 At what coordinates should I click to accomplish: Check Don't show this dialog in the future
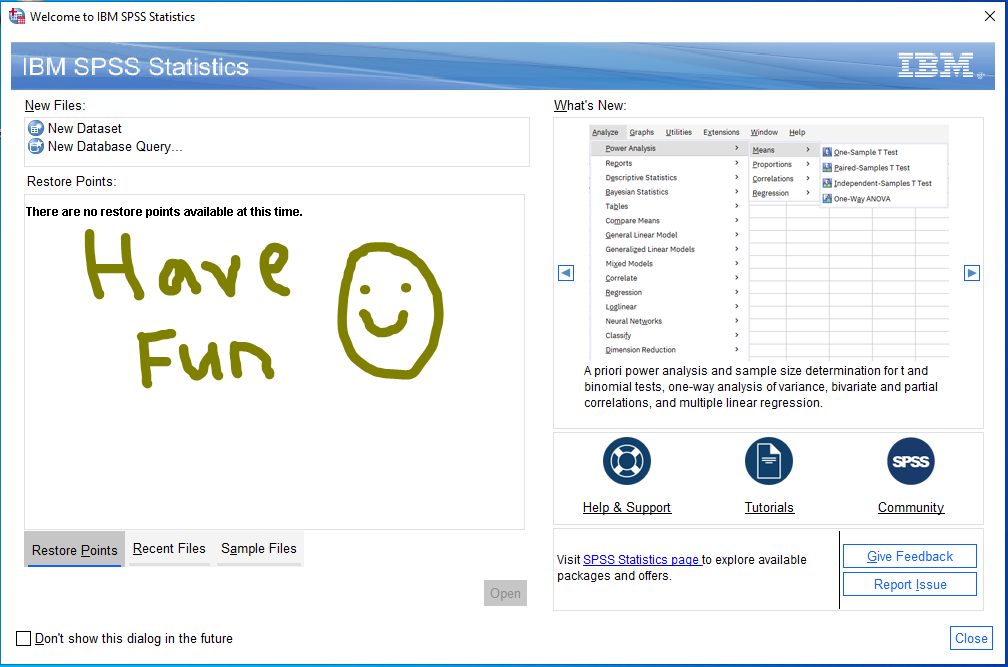point(23,638)
